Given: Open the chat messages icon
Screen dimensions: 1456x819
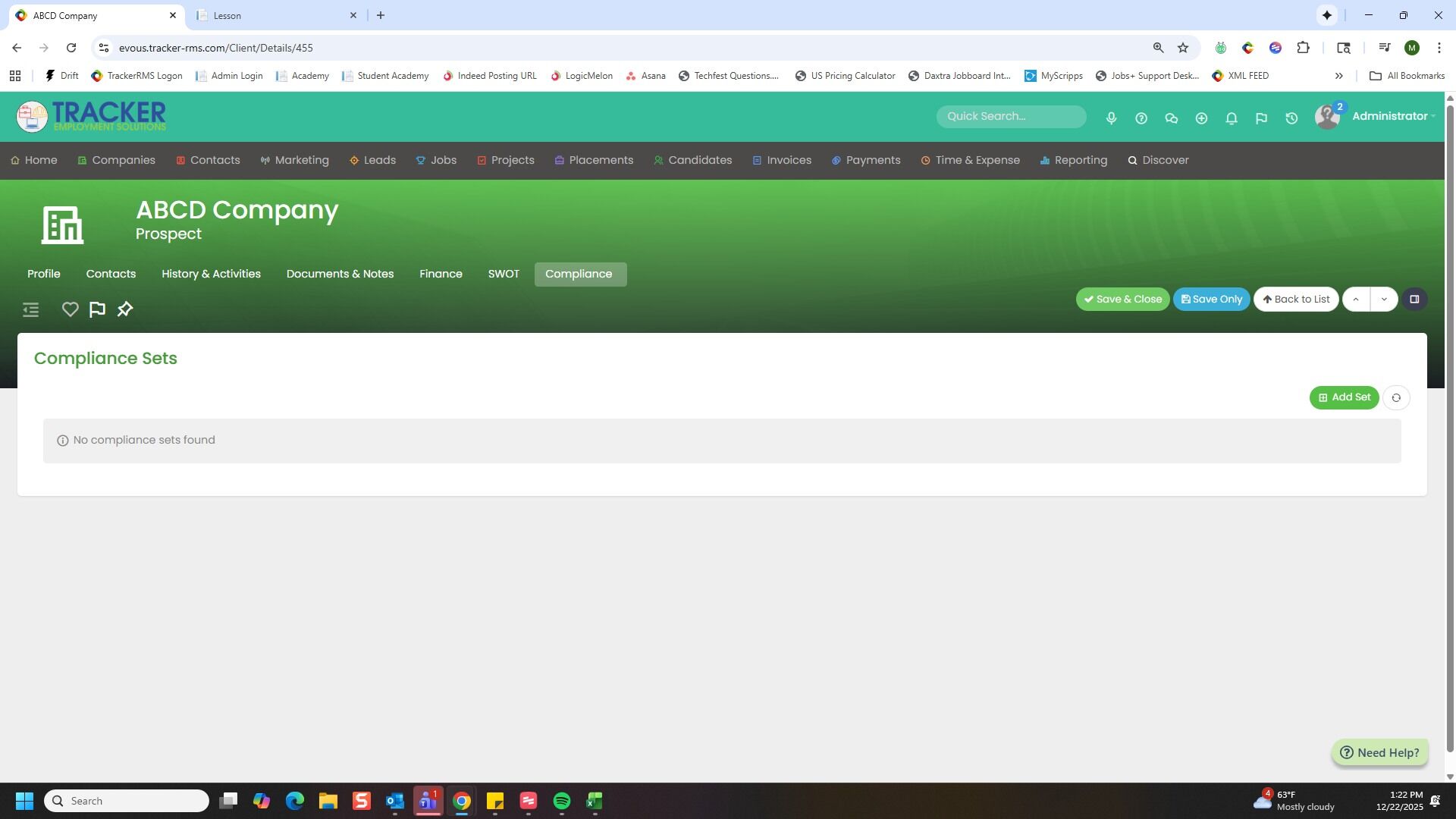Looking at the screenshot, I should 1171,118.
